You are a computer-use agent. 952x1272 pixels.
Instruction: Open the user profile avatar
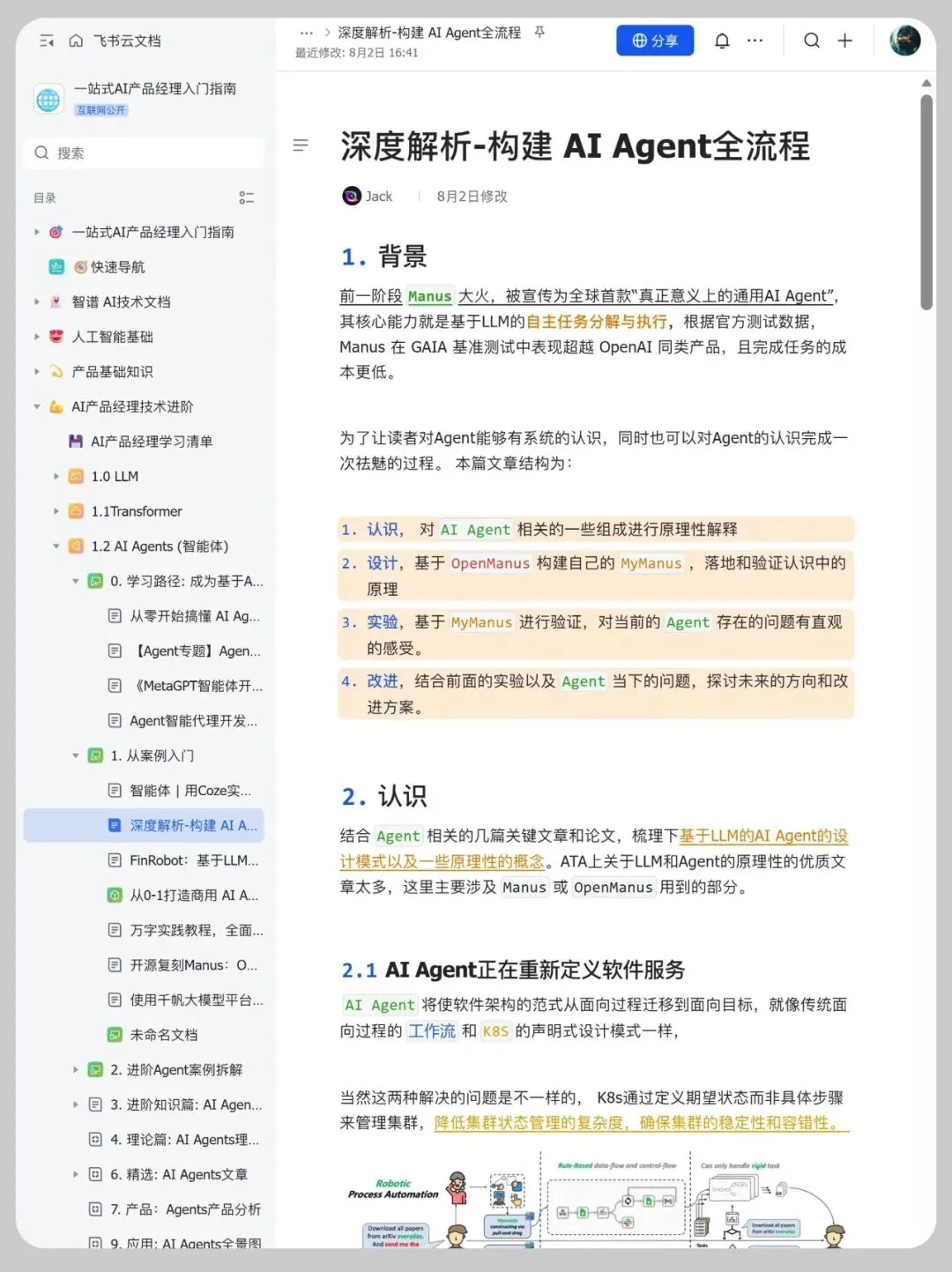905,41
